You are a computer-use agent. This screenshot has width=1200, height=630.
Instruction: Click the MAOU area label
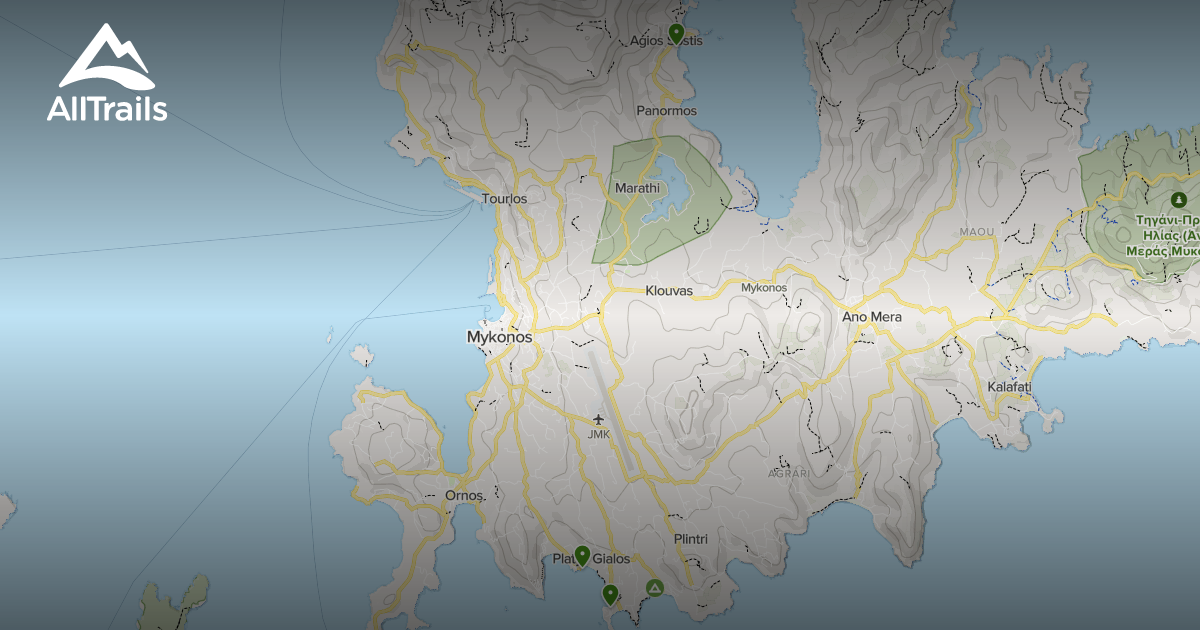coord(977,232)
